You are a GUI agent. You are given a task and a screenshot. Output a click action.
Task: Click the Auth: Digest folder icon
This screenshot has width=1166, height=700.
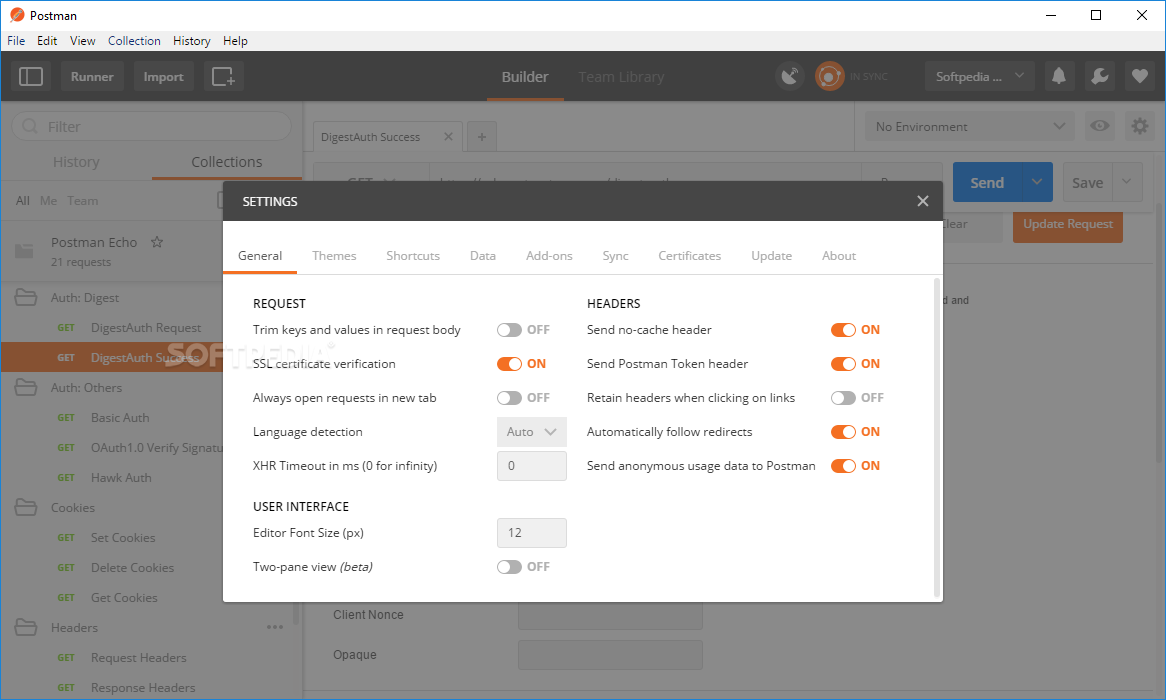tap(26, 298)
